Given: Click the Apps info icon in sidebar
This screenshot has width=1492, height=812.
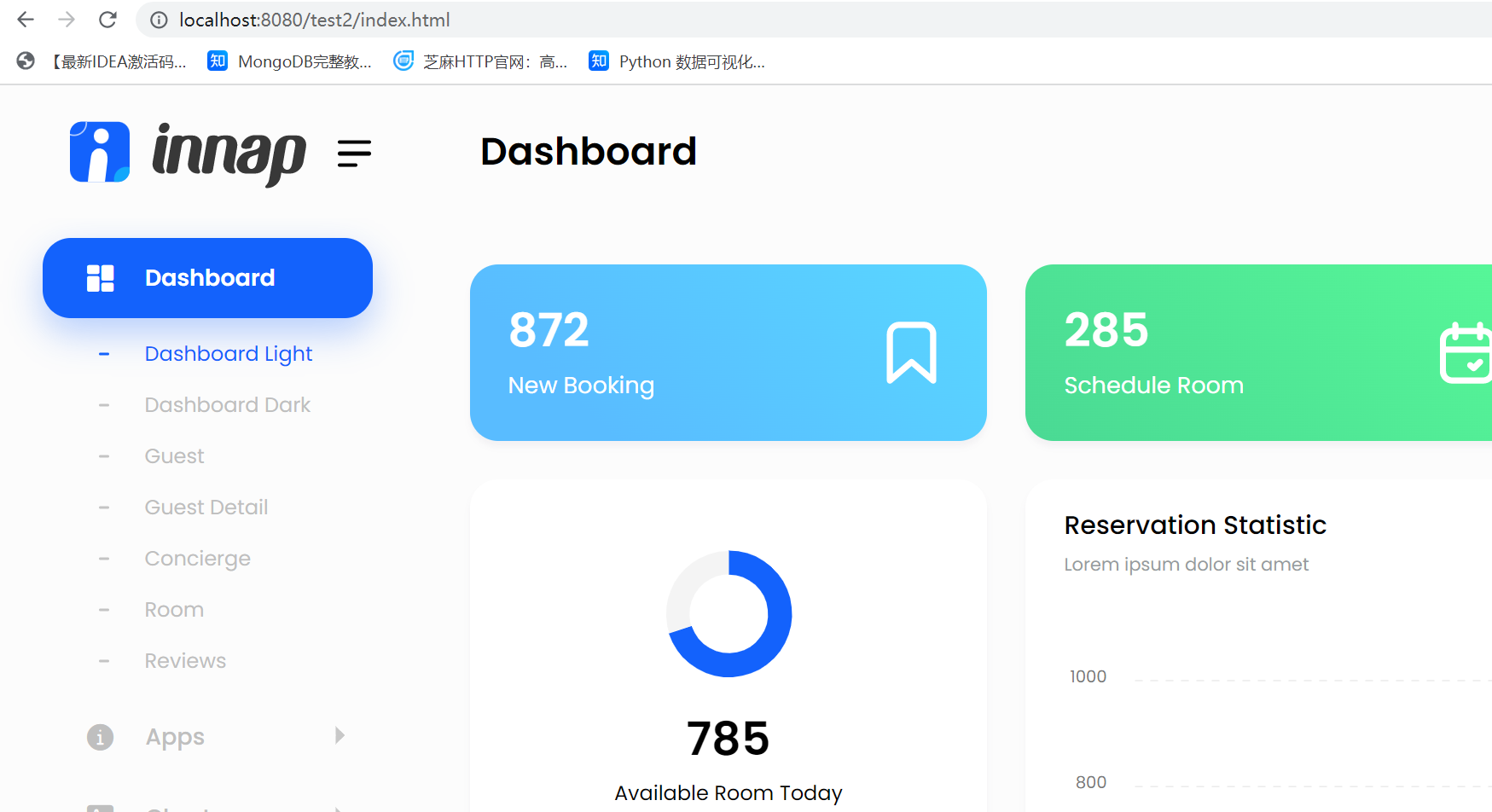Looking at the screenshot, I should click(x=100, y=737).
